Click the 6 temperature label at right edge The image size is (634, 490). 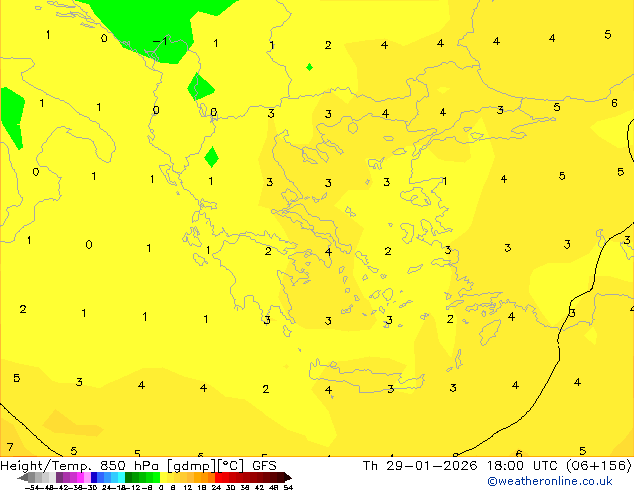point(614,103)
